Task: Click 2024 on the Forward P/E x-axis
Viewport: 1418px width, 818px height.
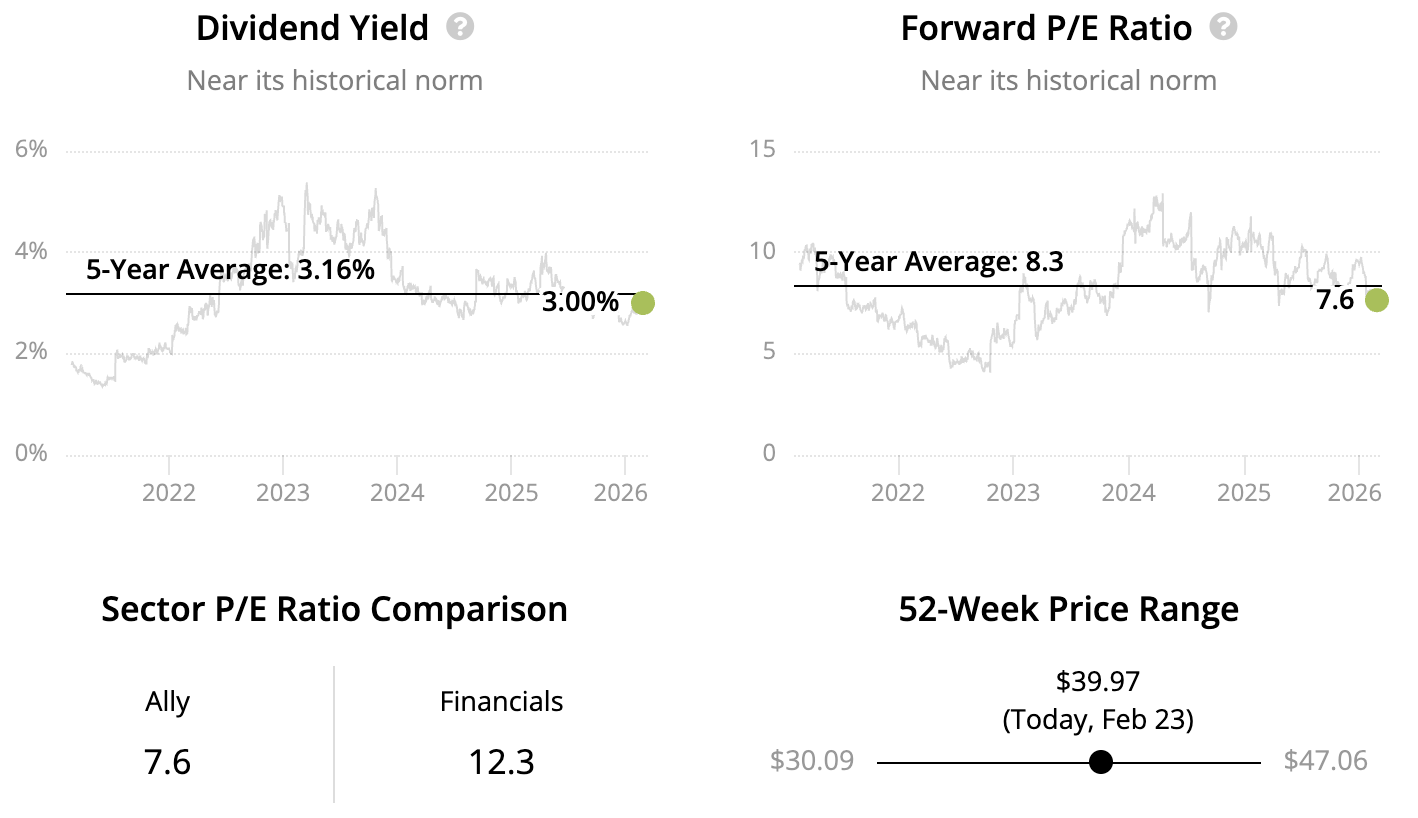Action: point(1128,493)
